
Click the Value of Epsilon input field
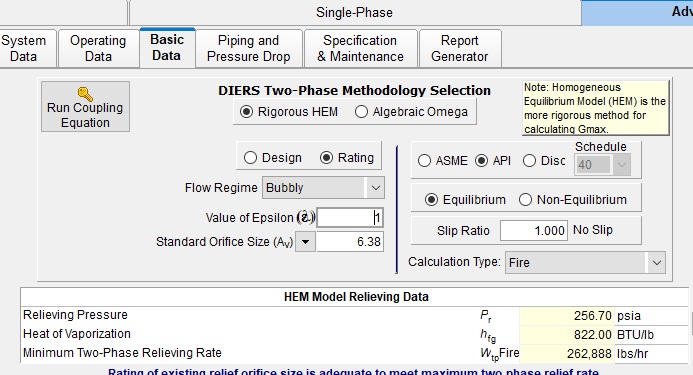pos(350,218)
